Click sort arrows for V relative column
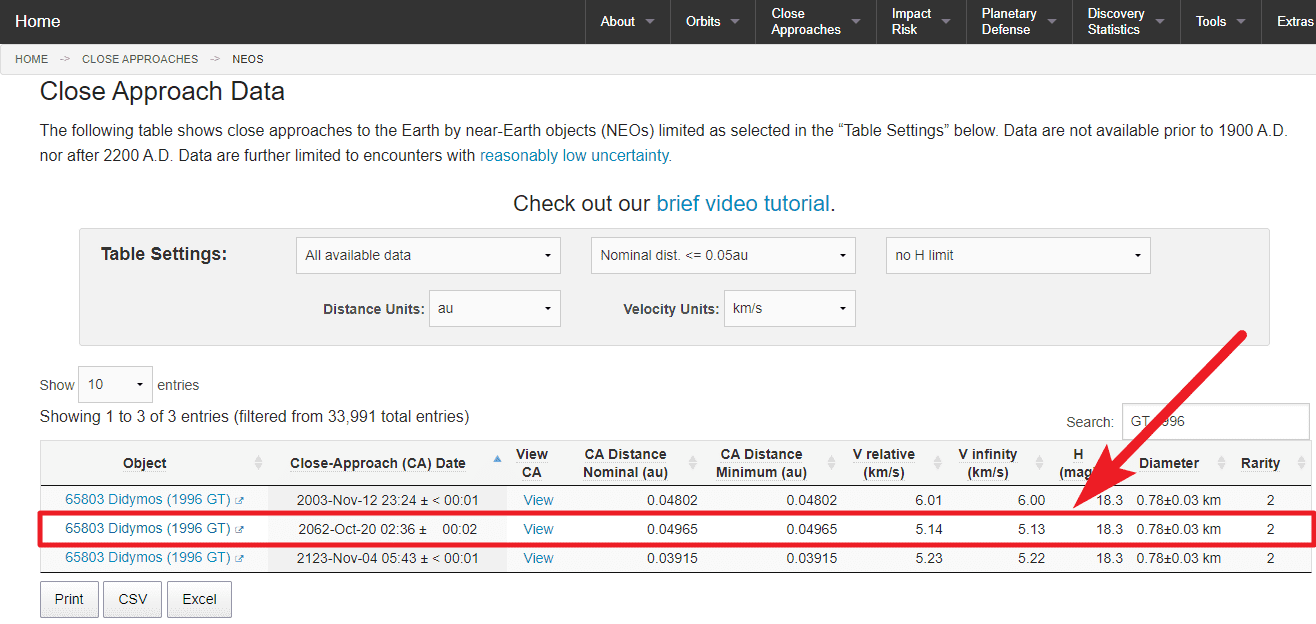Image resolution: width=1316 pixels, height=624 pixels. point(937,463)
